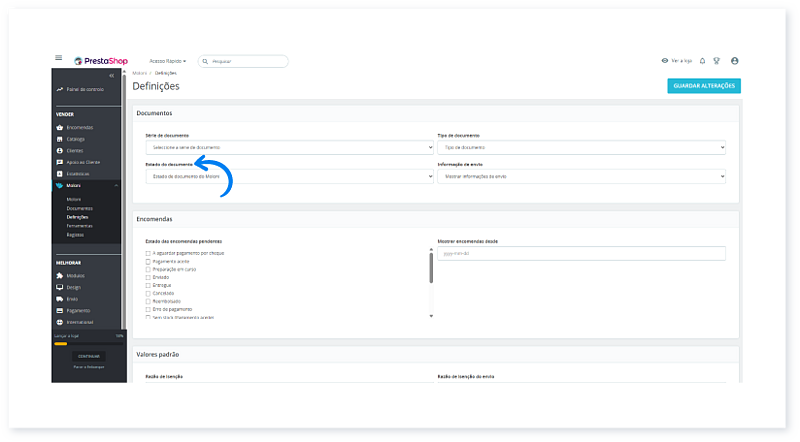Tick the 'Enviado' order state checkbox
The height and width of the screenshot is (442, 800).
(148, 278)
